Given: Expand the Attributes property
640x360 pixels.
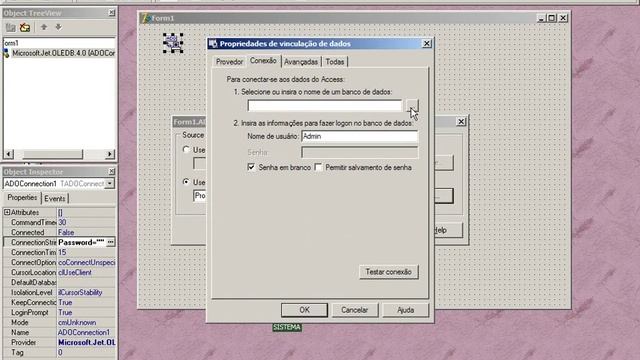Looking at the screenshot, I should click(7, 212).
